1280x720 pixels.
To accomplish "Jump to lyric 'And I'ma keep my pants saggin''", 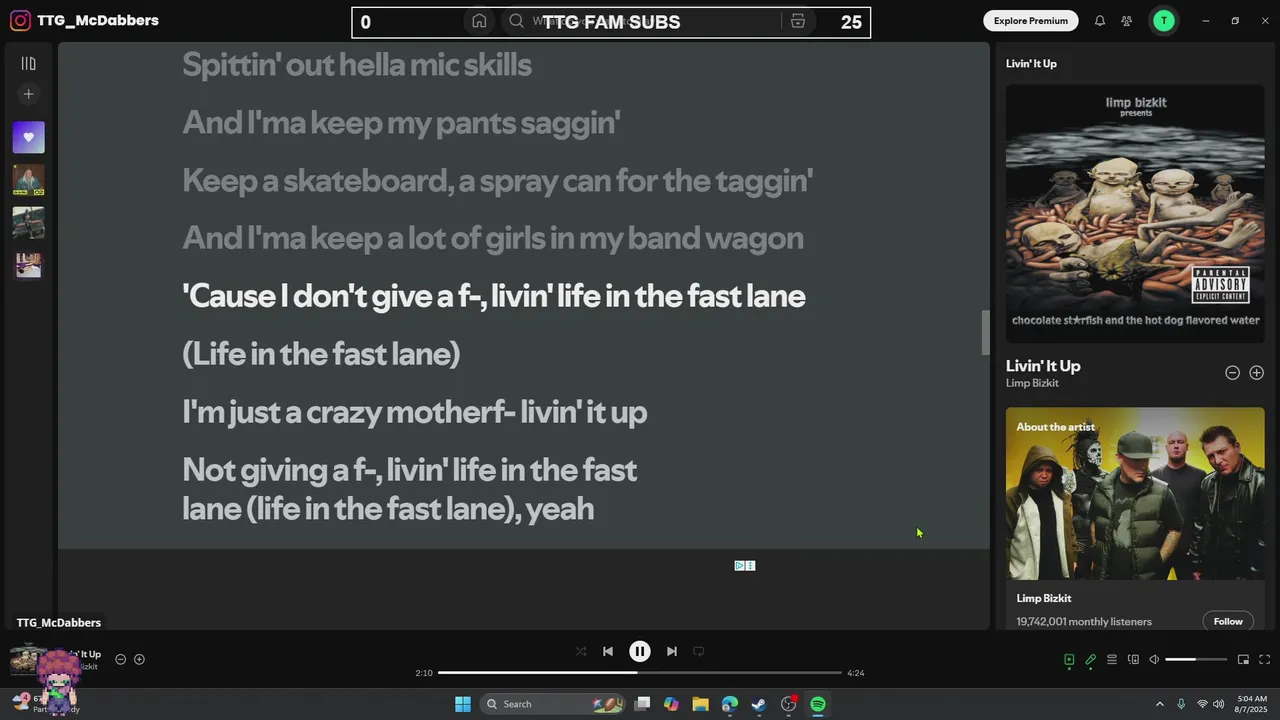I will click(x=401, y=123).
